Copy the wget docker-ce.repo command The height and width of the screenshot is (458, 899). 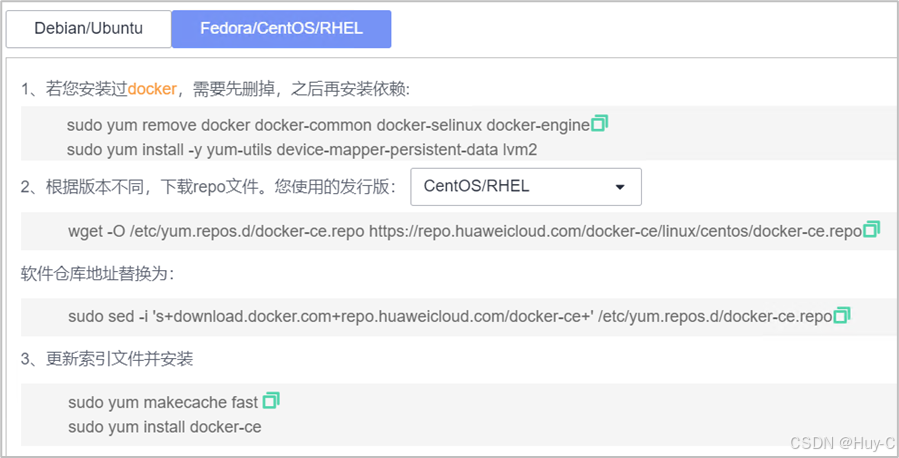coord(871,229)
